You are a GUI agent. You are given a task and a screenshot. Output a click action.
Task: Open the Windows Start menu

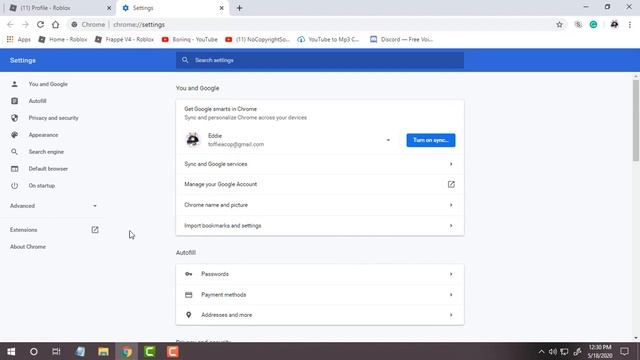pyautogui.click(x=11, y=351)
